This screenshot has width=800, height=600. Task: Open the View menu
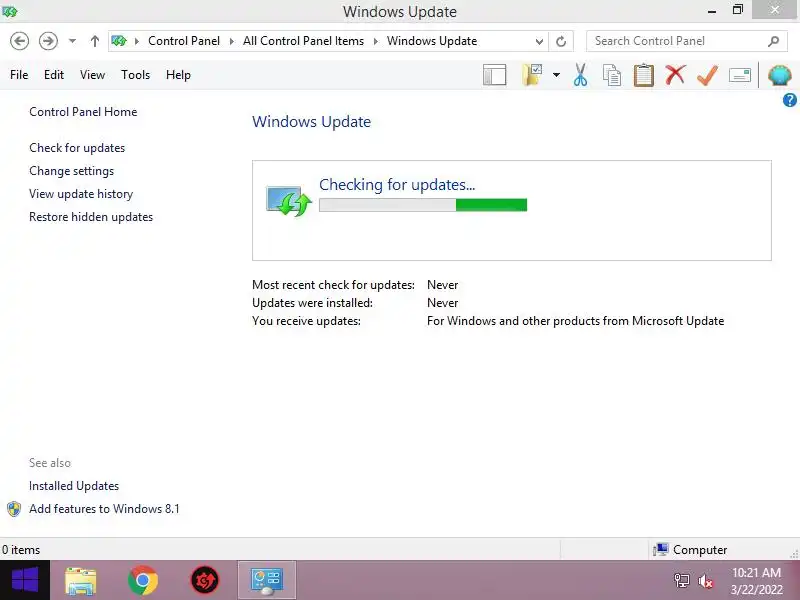click(x=92, y=74)
